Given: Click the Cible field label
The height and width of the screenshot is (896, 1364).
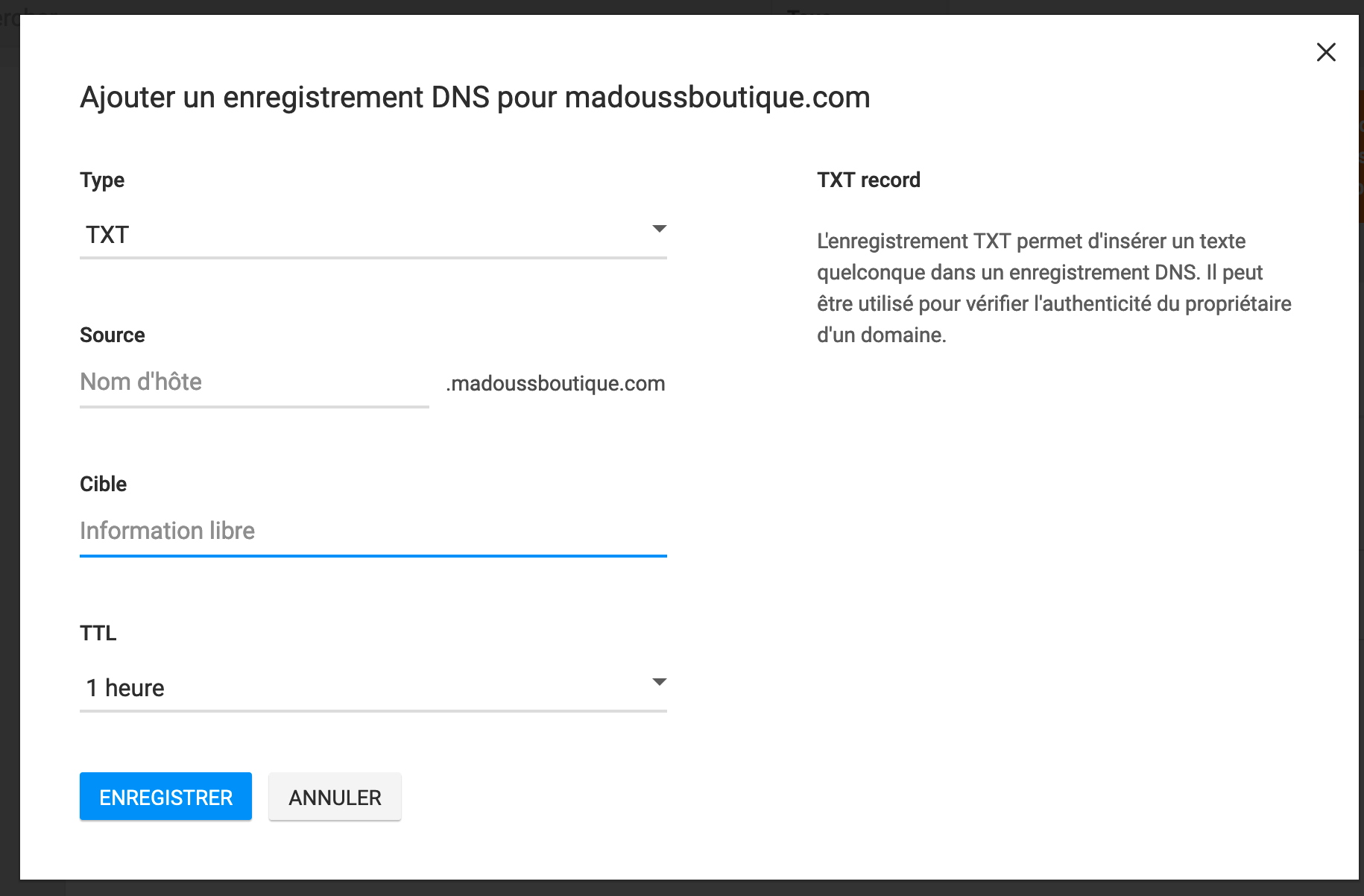Looking at the screenshot, I should [104, 485].
